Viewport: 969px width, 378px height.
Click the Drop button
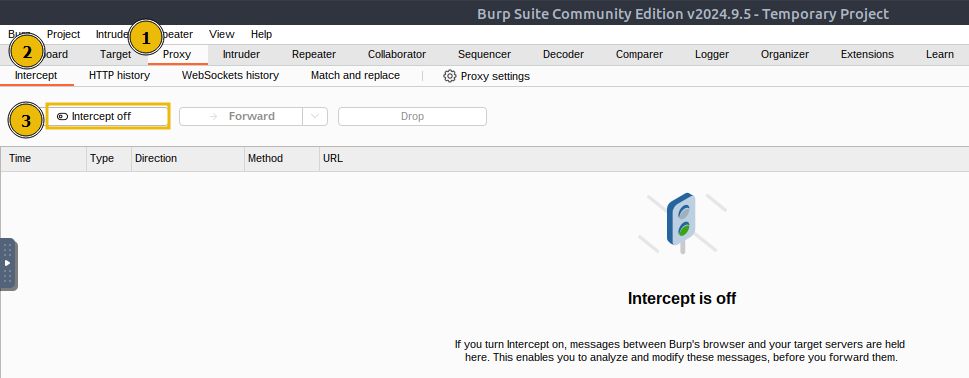tap(412, 116)
